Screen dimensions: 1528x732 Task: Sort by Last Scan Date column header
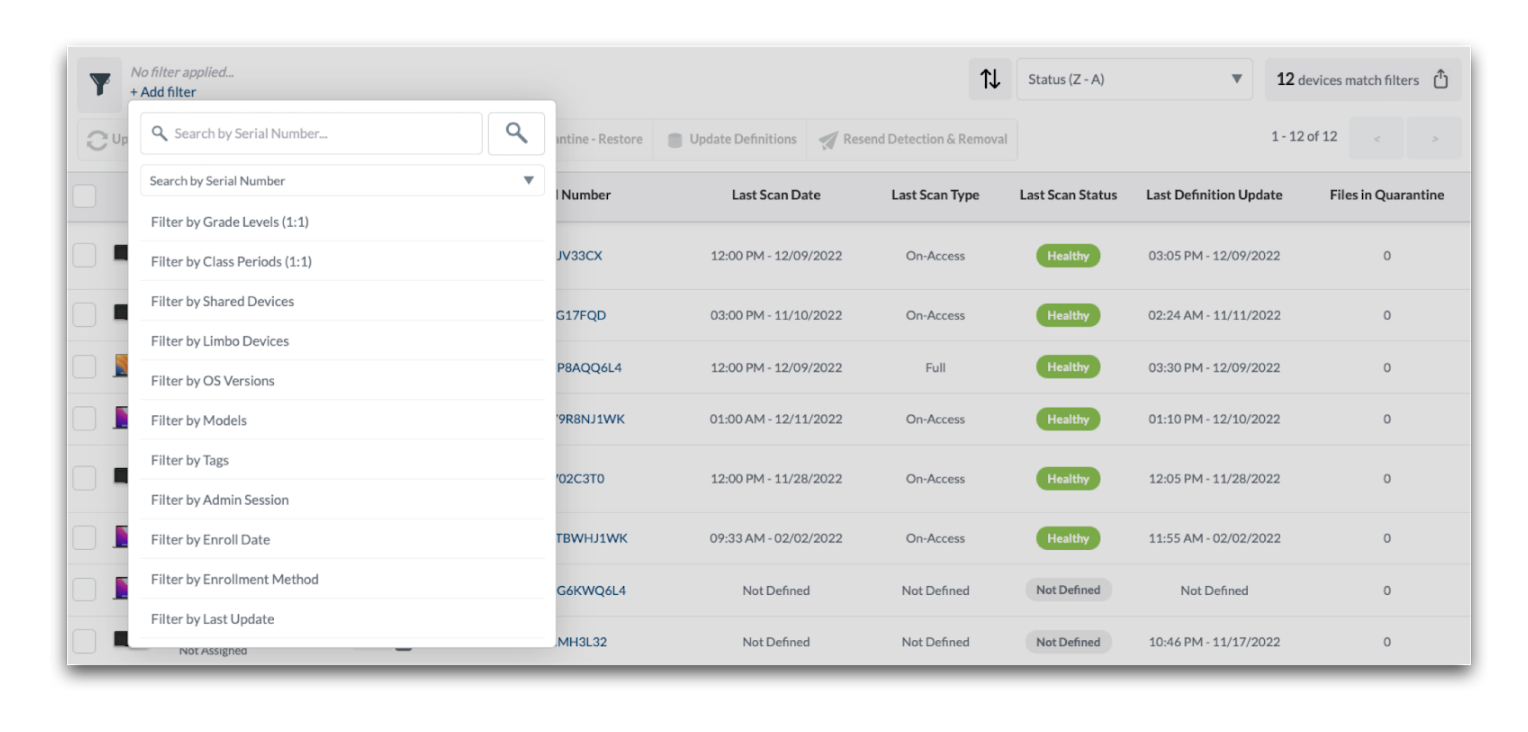tap(776, 195)
